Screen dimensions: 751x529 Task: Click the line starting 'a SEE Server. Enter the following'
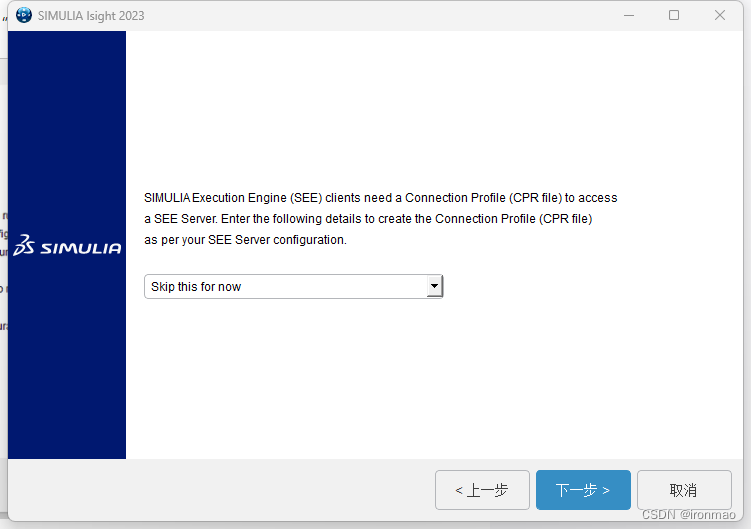[x=368, y=219]
